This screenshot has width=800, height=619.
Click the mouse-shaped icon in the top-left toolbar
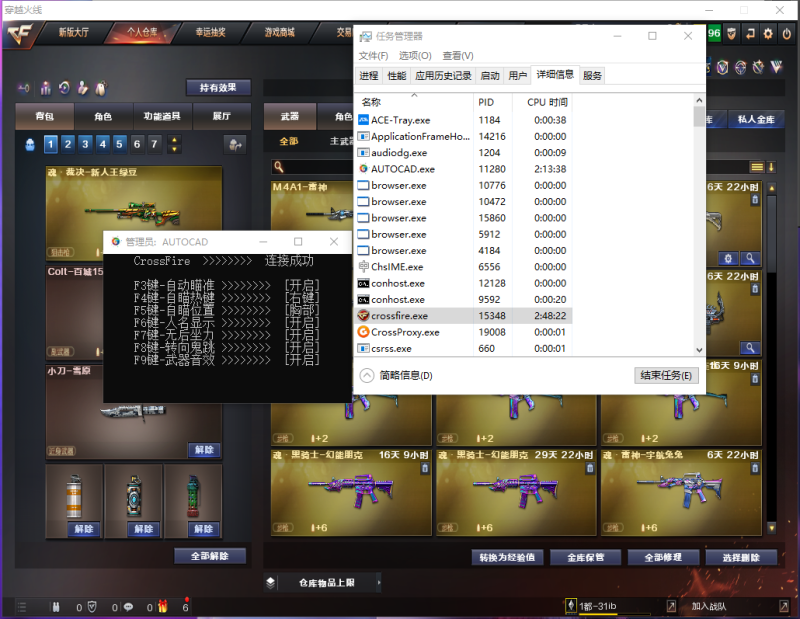[x=100, y=87]
